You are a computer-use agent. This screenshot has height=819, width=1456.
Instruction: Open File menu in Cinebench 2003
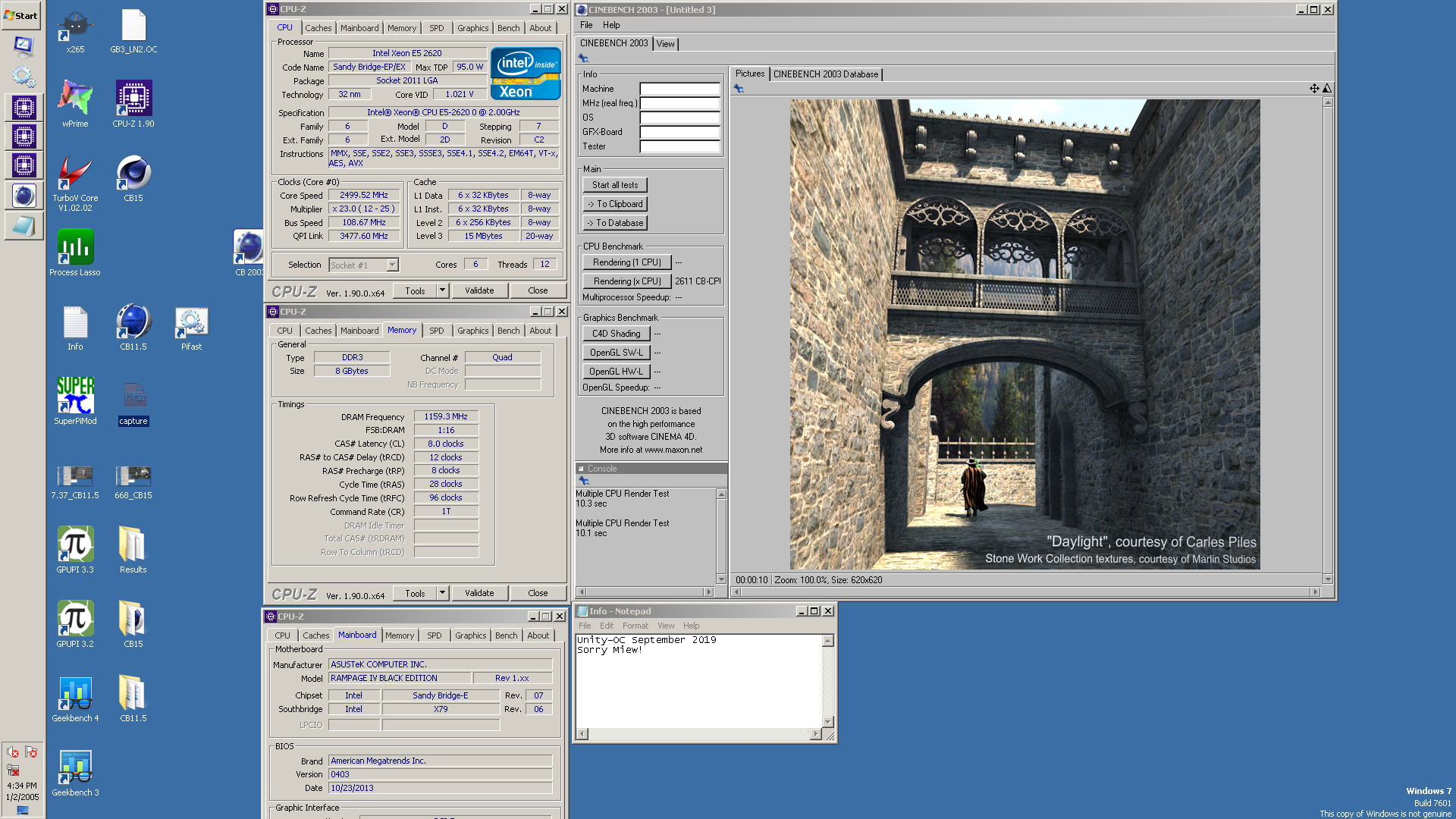coord(586,25)
